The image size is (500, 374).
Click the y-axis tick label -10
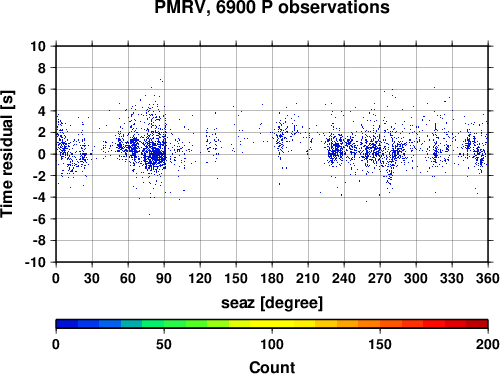pos(35,262)
